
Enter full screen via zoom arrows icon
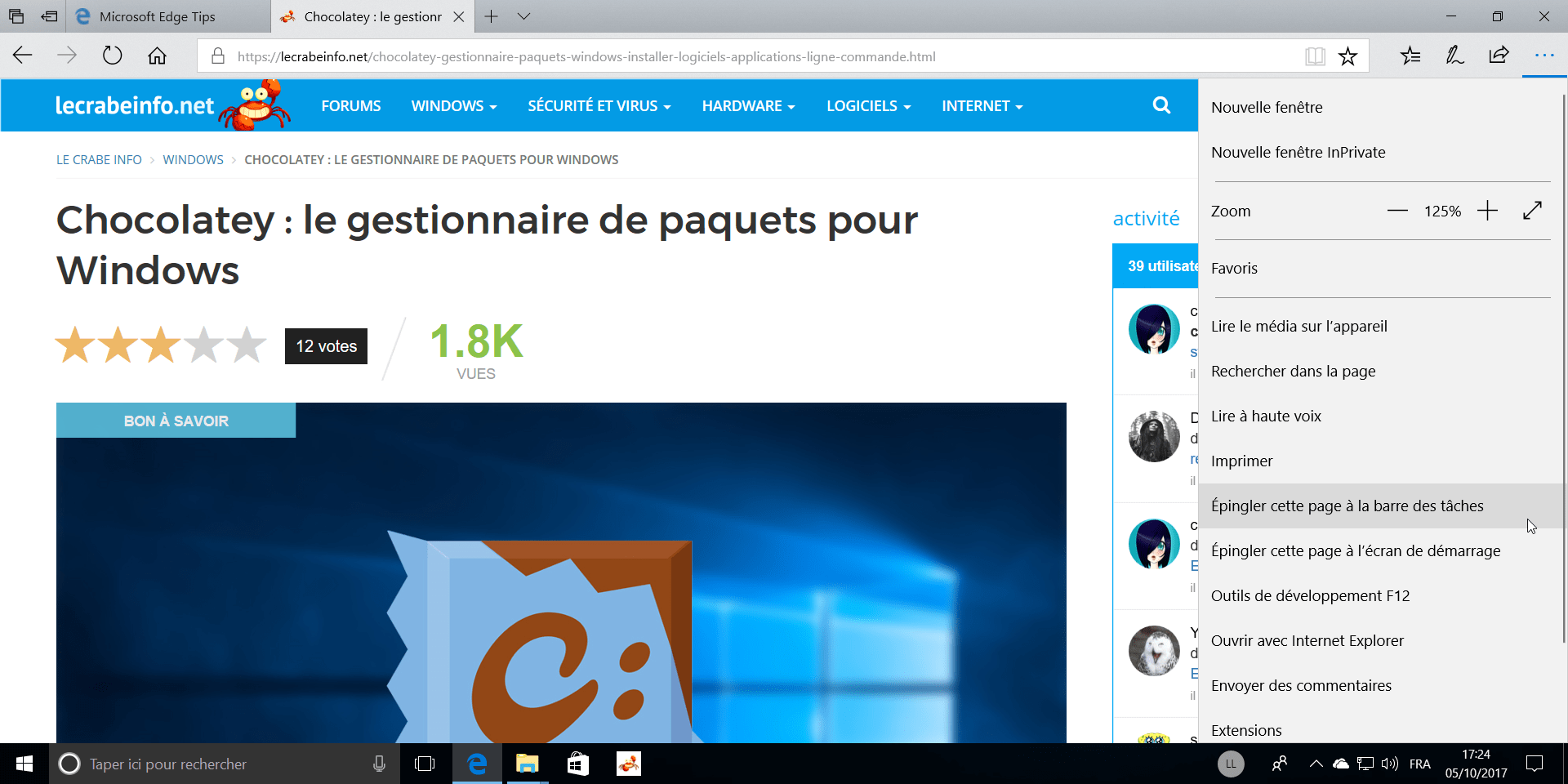1533,211
